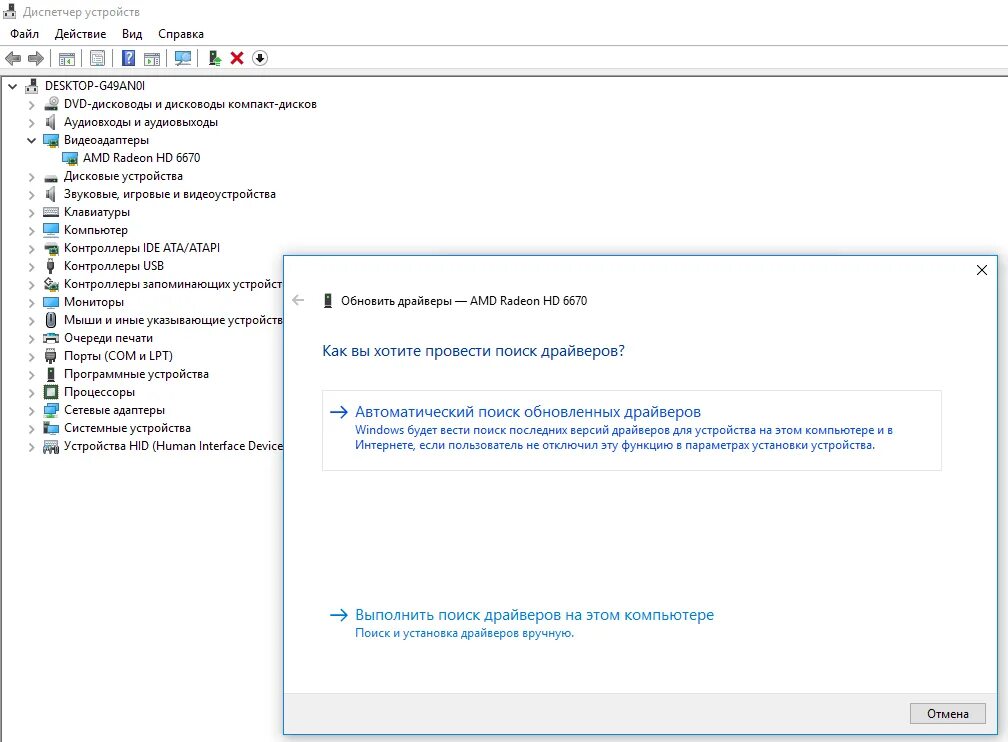Expand the Мониторы chevron
Viewport: 1008px width, 742px height.
point(32,302)
